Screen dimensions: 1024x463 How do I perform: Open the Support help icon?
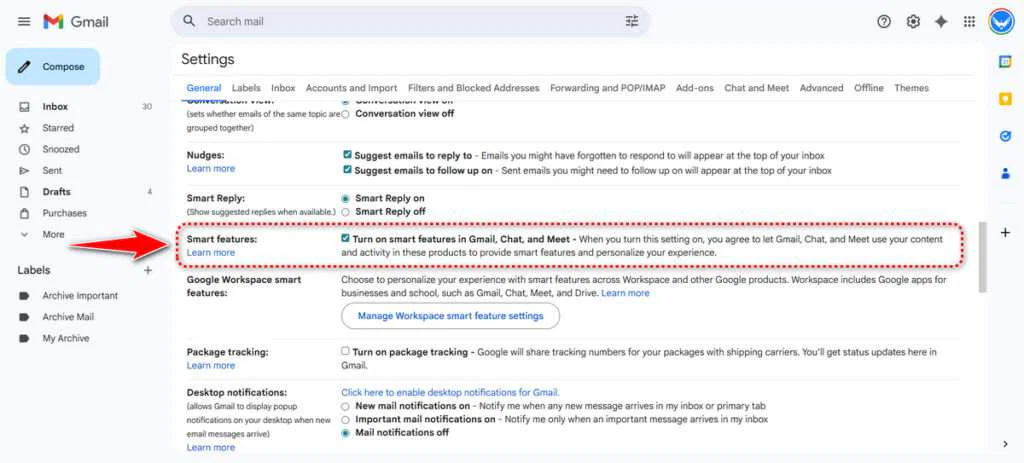pyautogui.click(x=884, y=22)
